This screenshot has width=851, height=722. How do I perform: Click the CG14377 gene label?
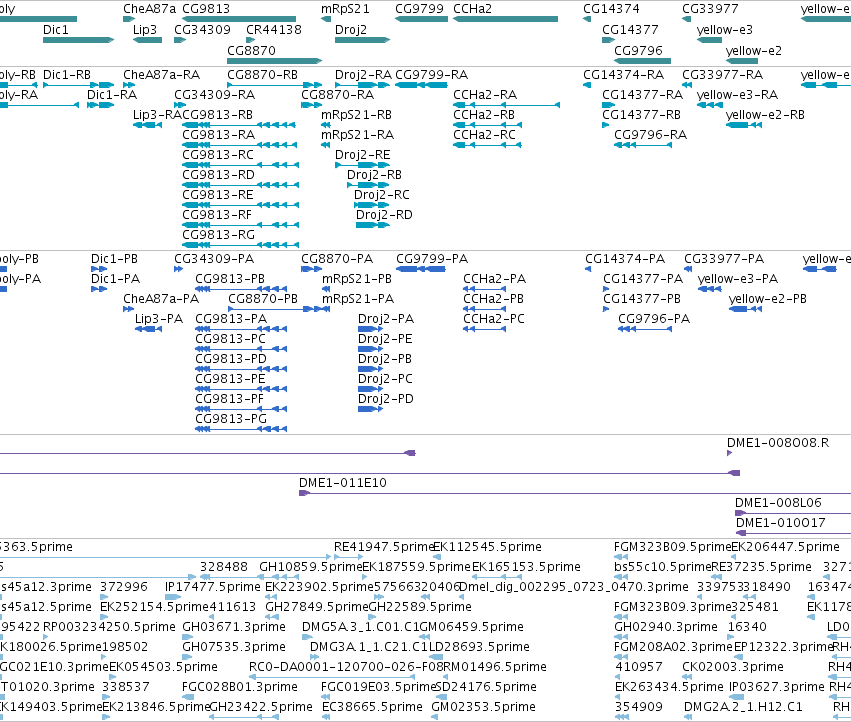pyautogui.click(x=630, y=30)
